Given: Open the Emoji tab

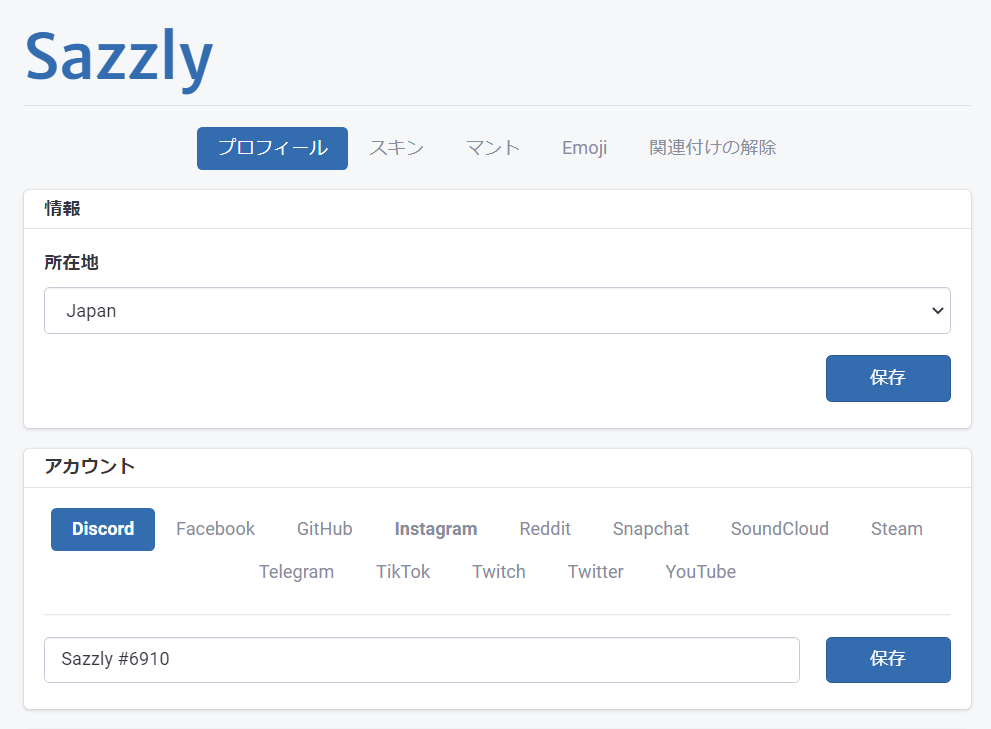Looking at the screenshot, I should (x=585, y=148).
